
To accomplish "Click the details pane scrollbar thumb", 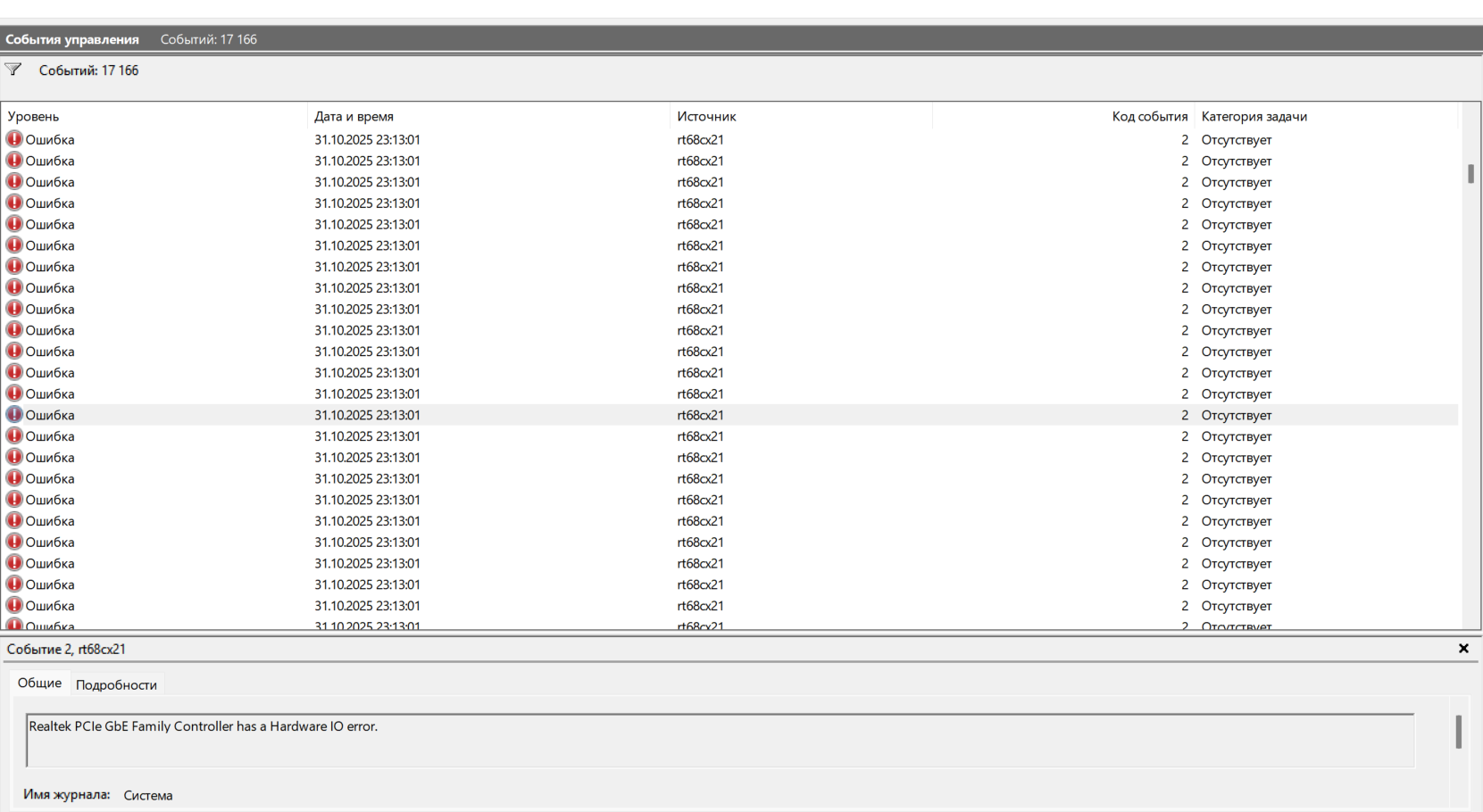I will tap(1458, 732).
